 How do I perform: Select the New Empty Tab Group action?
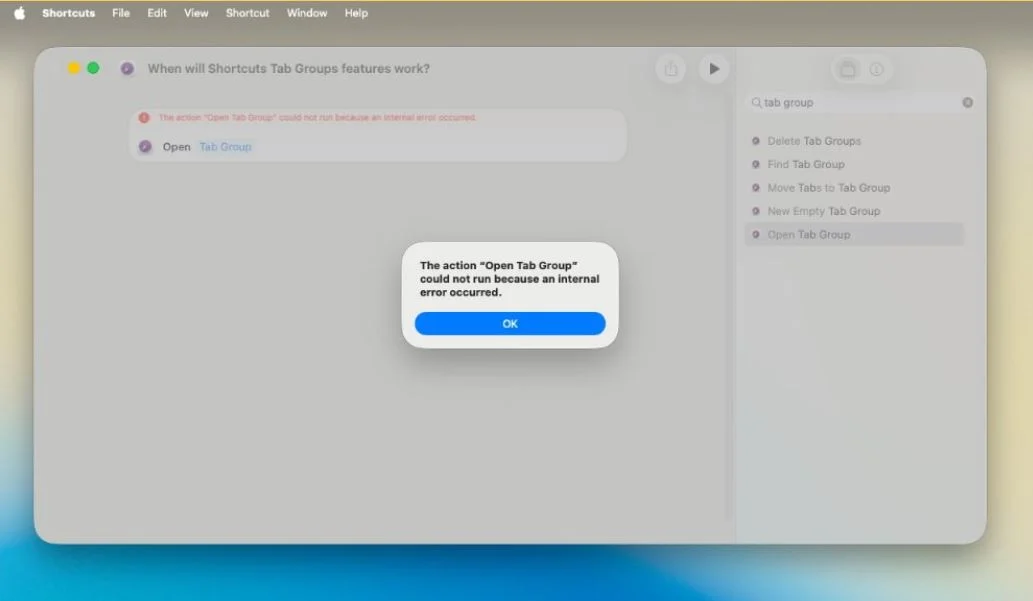(854, 211)
